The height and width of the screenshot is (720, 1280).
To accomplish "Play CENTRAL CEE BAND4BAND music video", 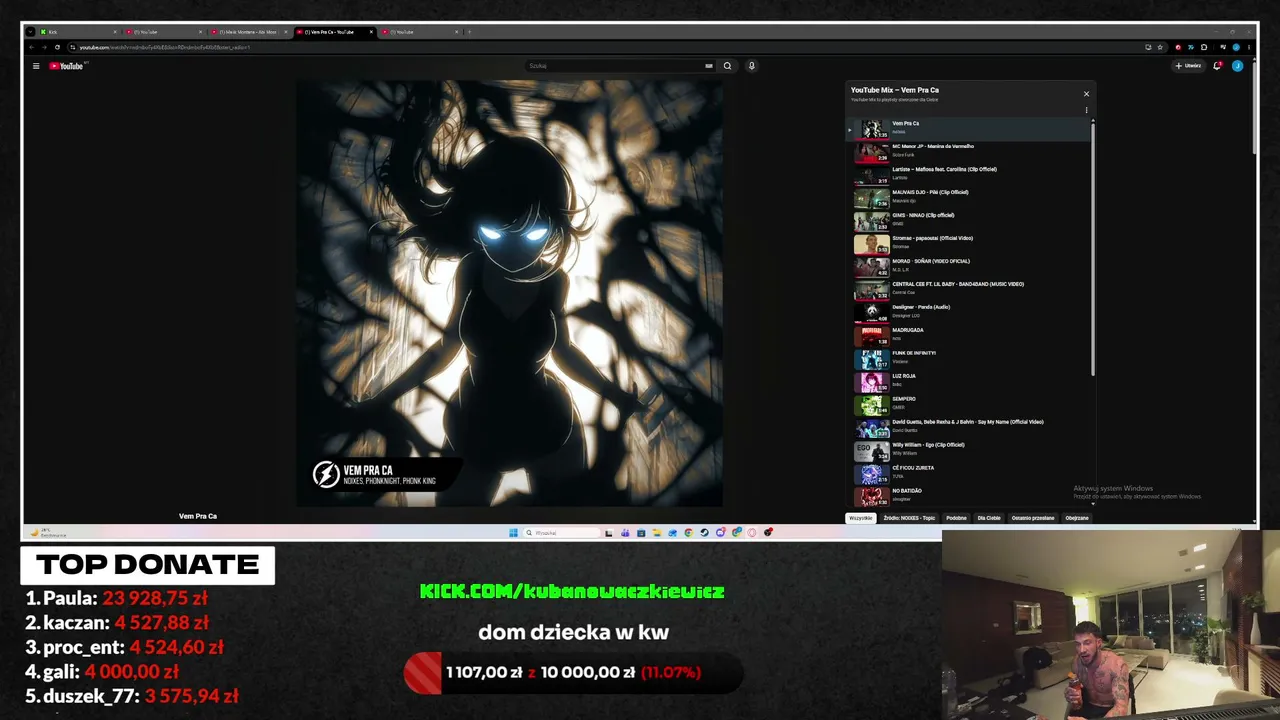I will click(968, 289).
